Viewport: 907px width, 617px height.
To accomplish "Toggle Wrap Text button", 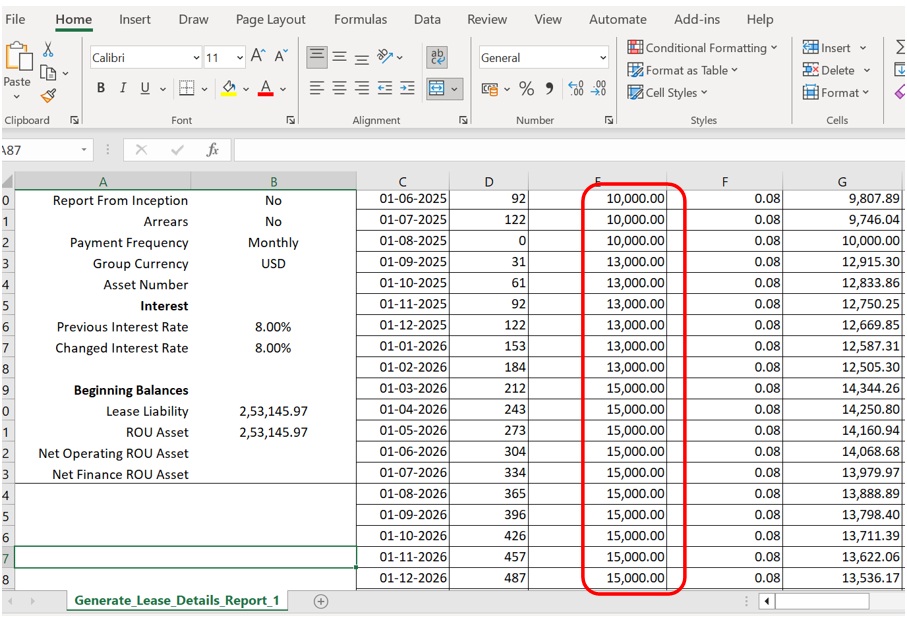I will click(x=436, y=57).
